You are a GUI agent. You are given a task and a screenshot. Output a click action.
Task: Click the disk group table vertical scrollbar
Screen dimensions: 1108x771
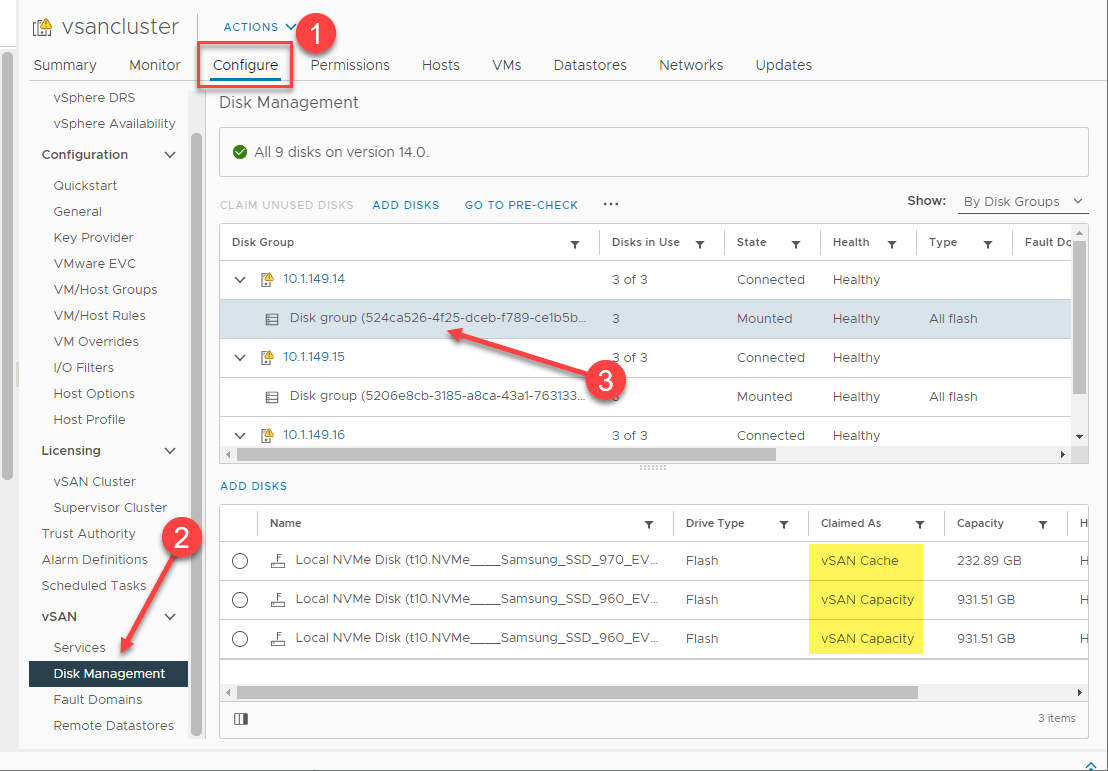click(1079, 320)
